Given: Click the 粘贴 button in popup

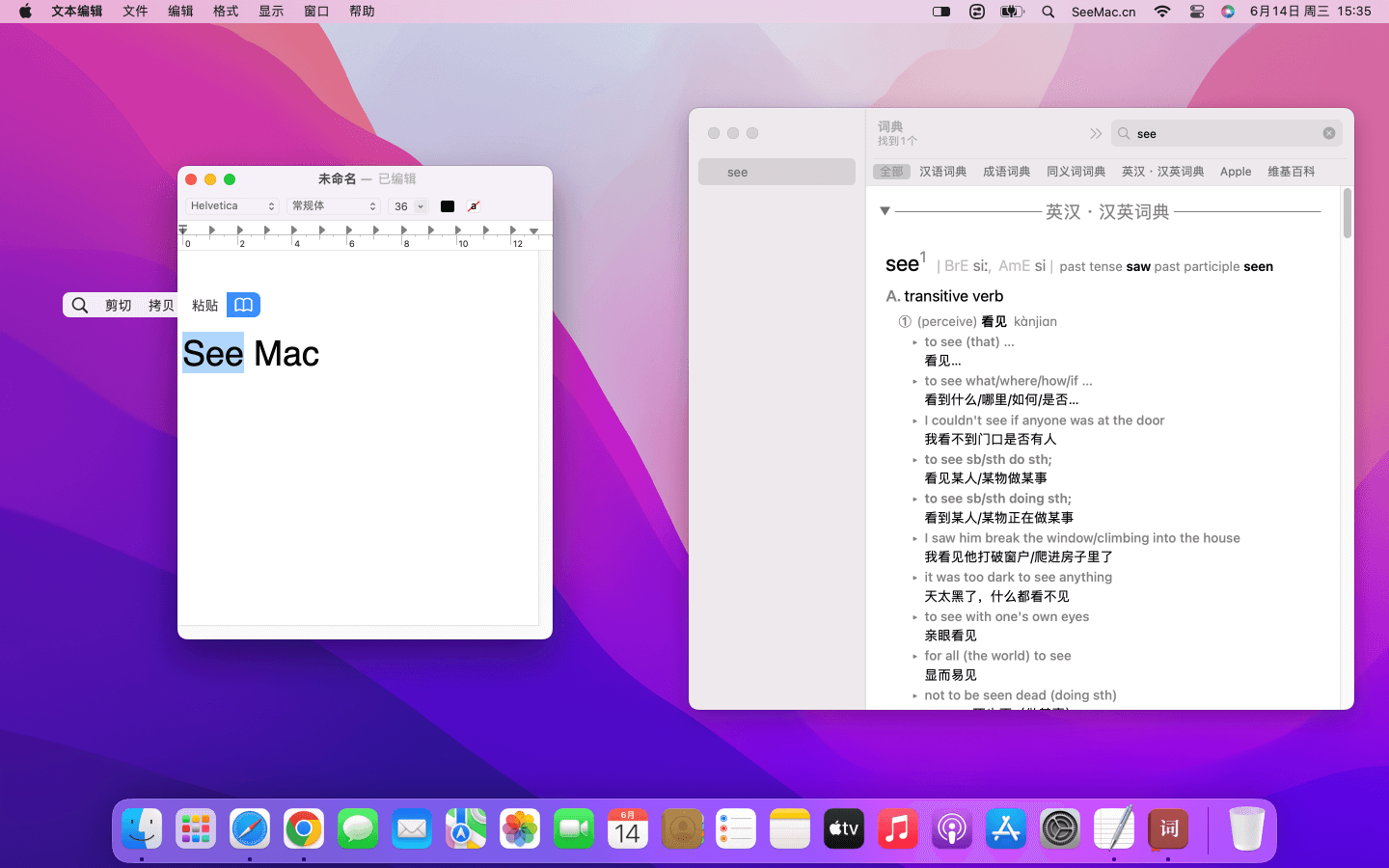Looking at the screenshot, I should click(204, 305).
